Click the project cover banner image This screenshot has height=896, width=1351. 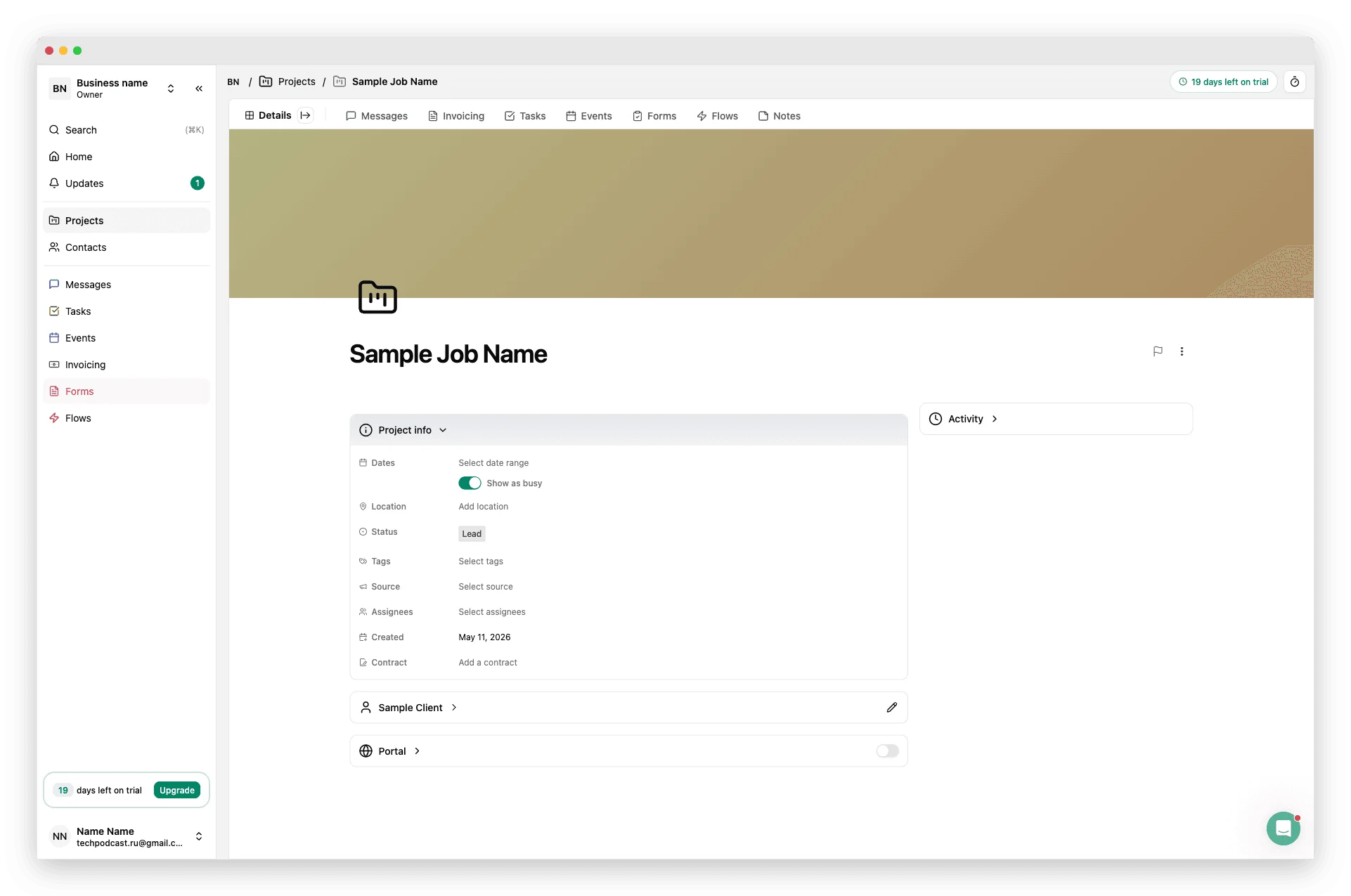[x=771, y=214]
